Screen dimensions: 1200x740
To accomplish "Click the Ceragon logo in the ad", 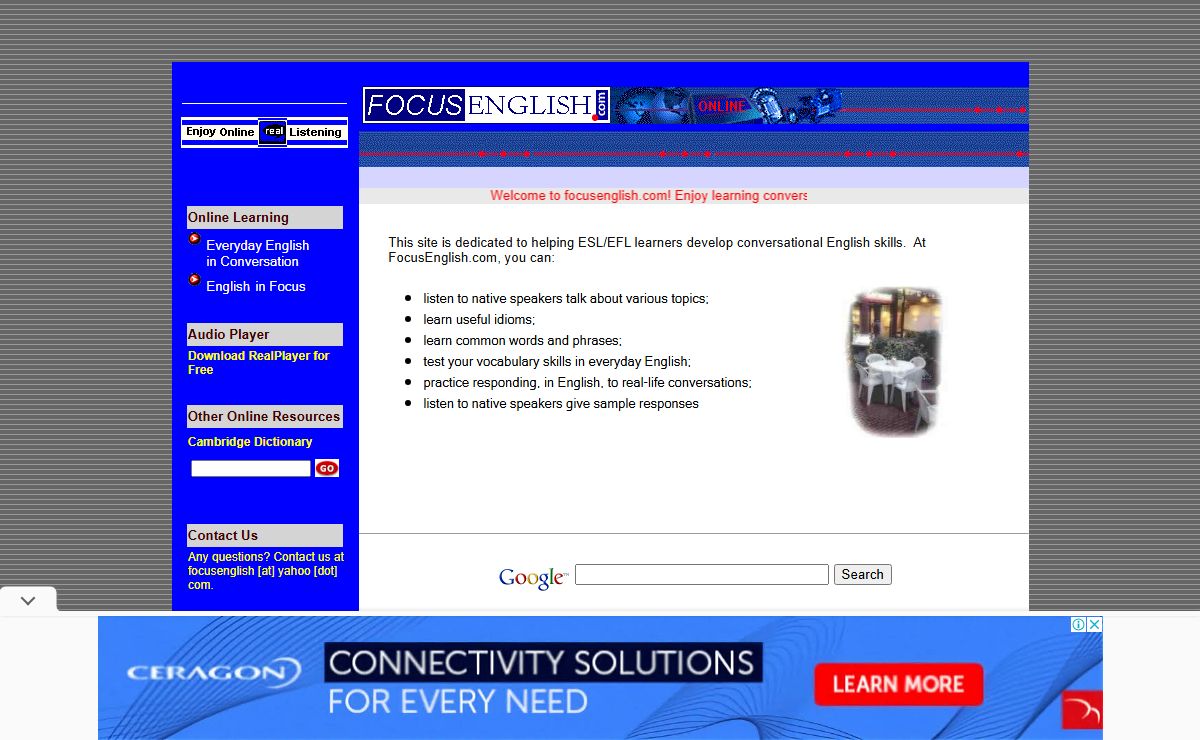I will pyautogui.click(x=214, y=673).
